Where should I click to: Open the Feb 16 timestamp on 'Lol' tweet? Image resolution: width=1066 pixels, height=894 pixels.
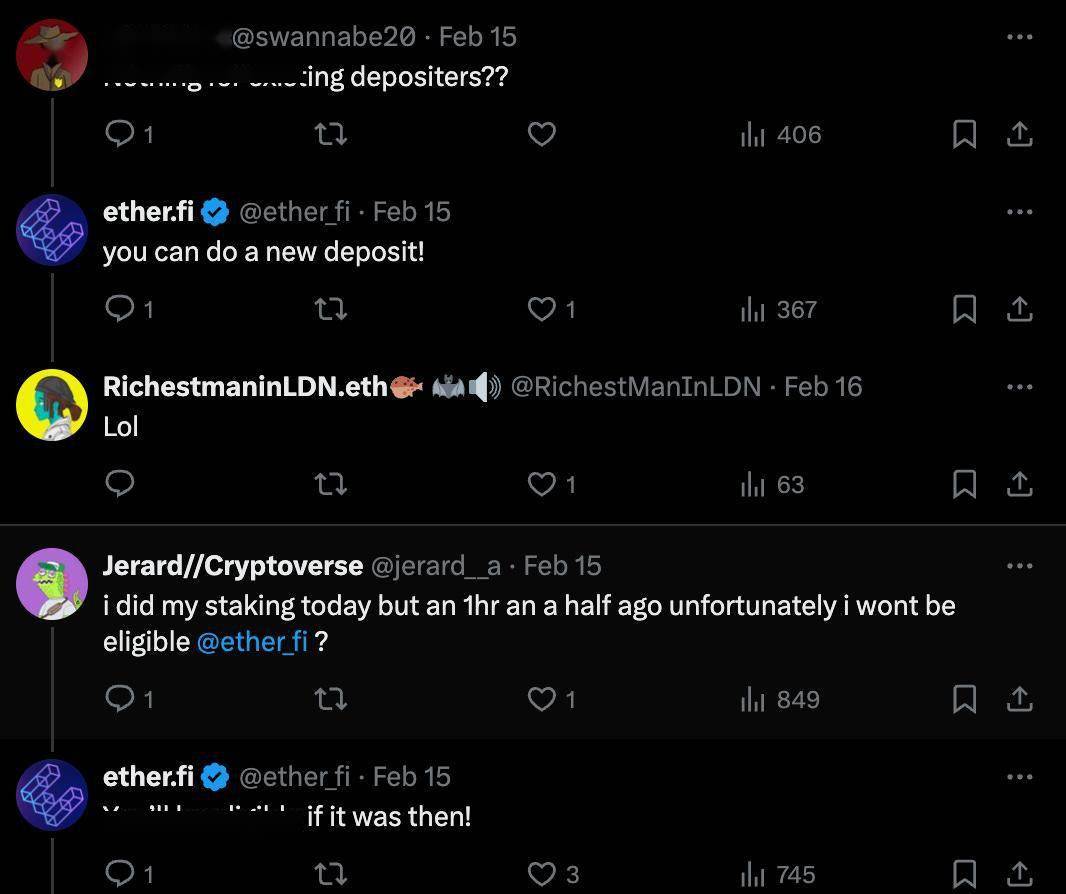tap(822, 387)
